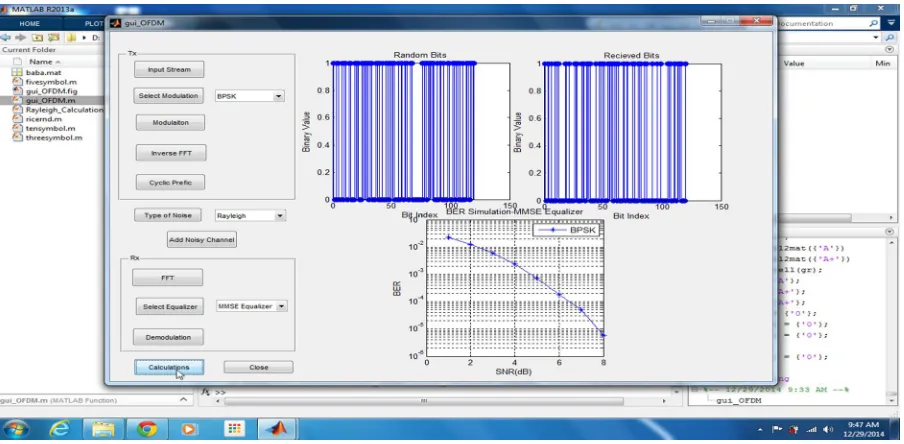This screenshot has width=904, height=444.
Task: Click the gui_OFDM entry in Command History
Action: pos(739,400)
